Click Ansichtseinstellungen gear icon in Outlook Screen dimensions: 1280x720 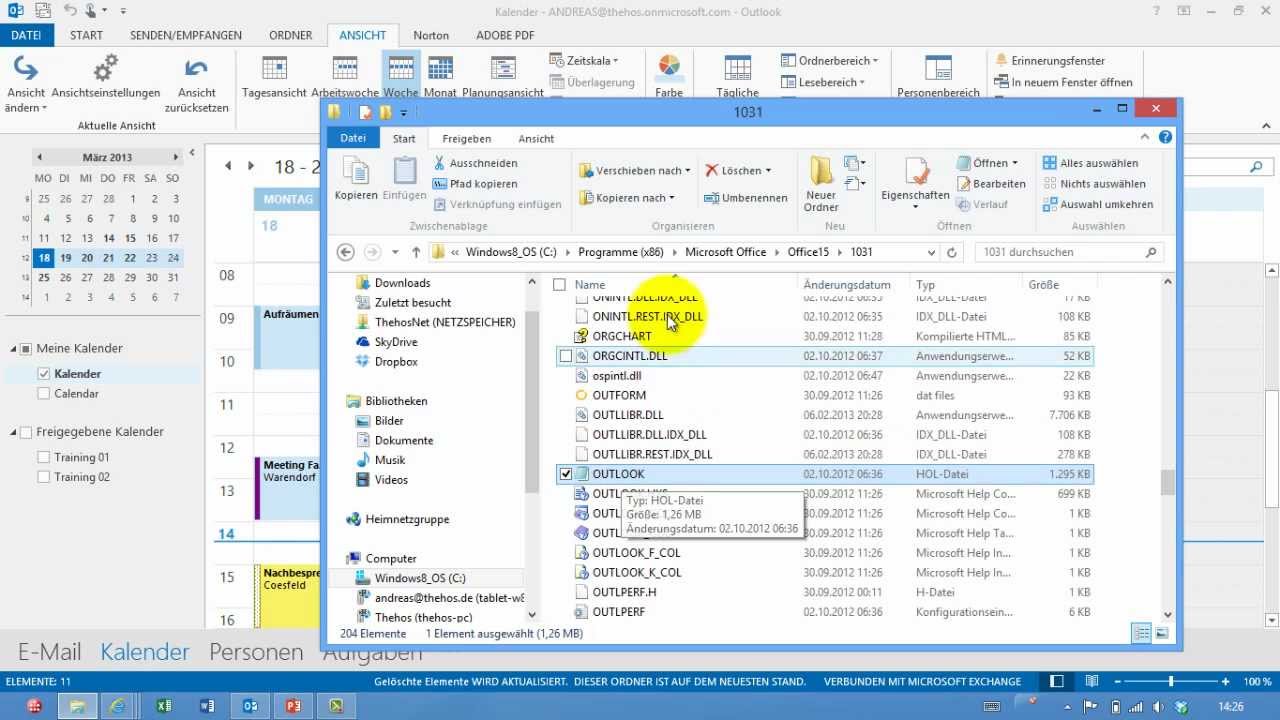click(x=106, y=69)
